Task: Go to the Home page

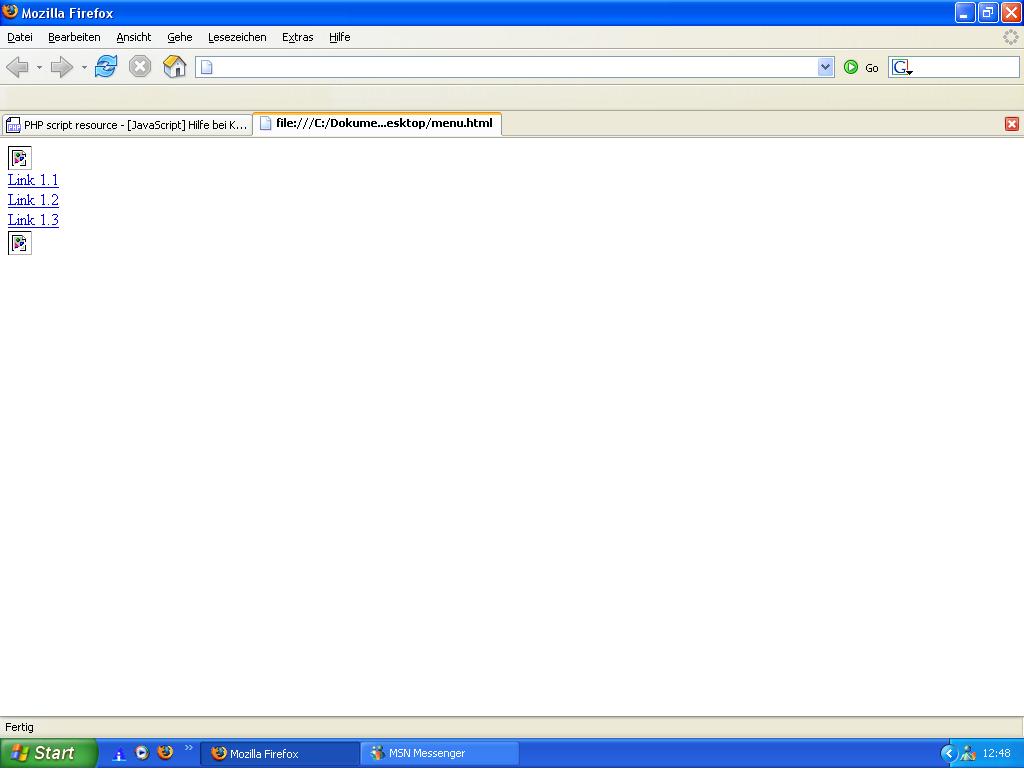Action: click(x=175, y=67)
